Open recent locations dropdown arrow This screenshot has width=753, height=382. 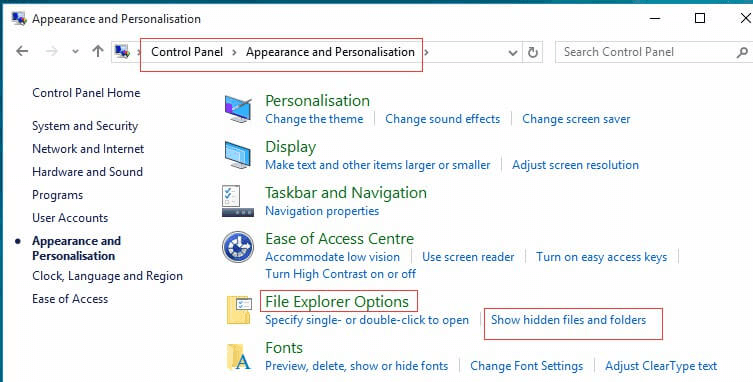[x=75, y=51]
